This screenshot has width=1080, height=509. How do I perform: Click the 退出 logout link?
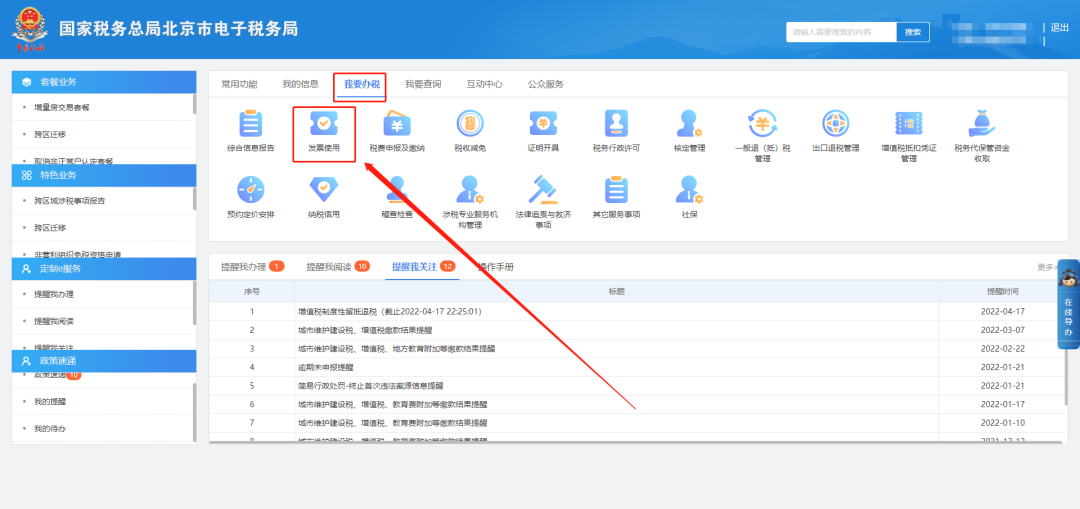[1059, 28]
